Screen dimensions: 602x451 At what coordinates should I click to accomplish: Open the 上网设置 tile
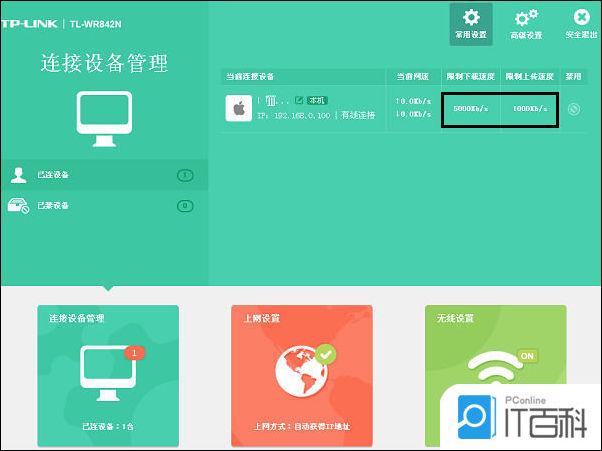tap(301, 375)
